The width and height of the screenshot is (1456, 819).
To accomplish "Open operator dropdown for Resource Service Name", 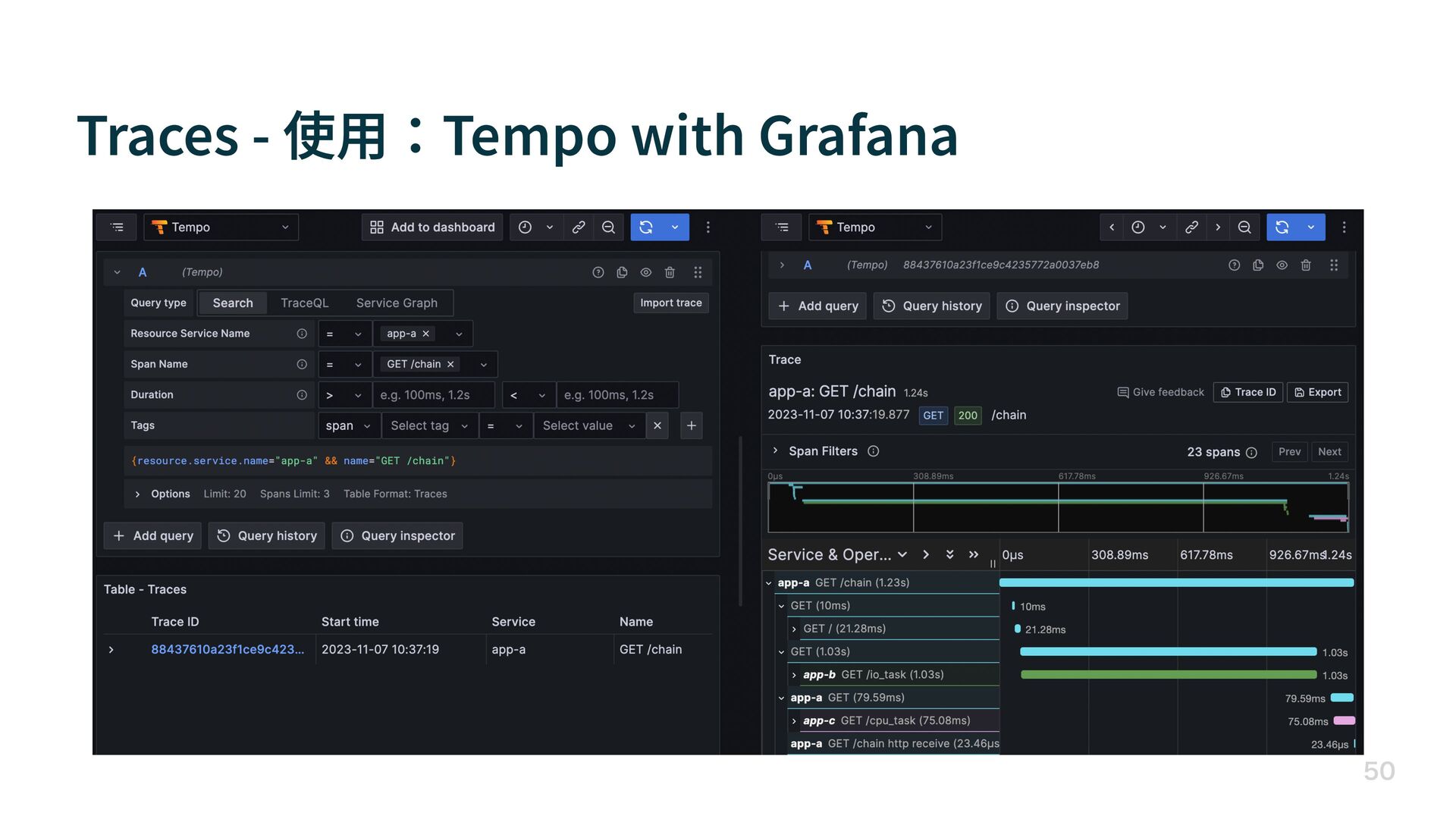I will [x=344, y=334].
